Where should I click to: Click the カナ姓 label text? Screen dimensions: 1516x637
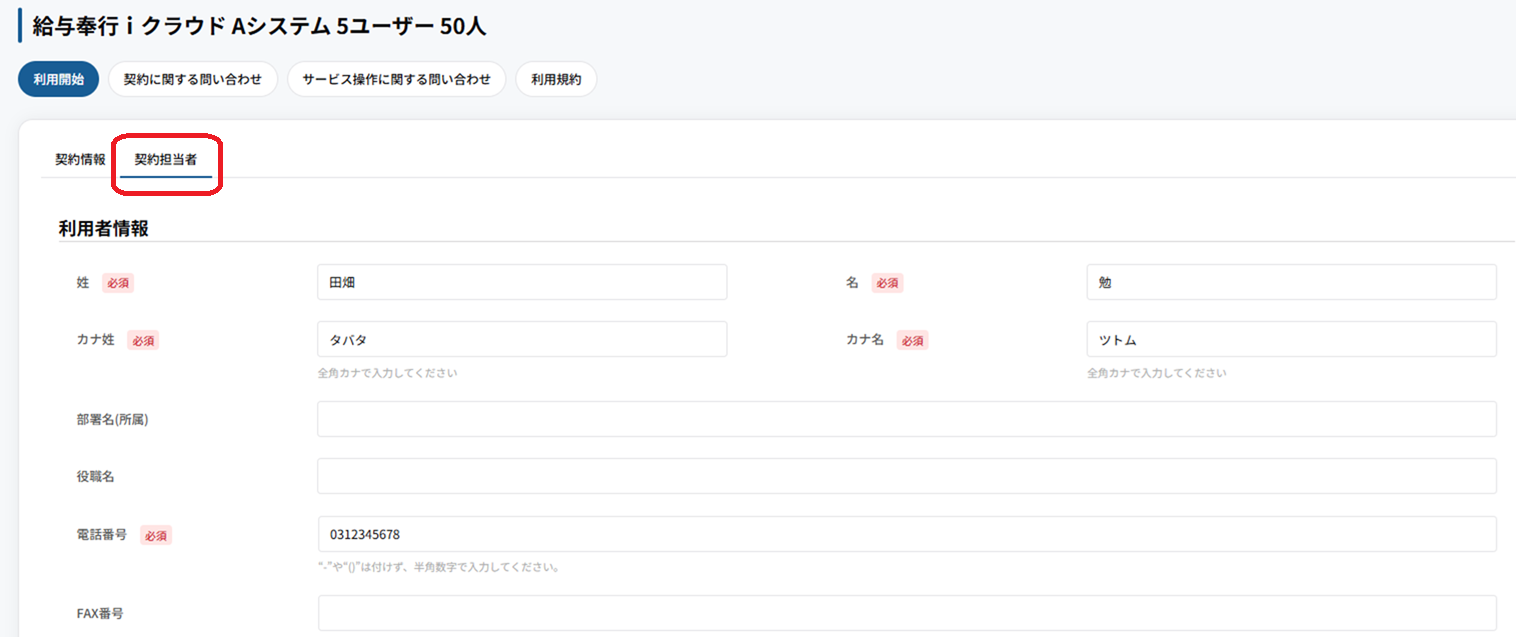click(x=95, y=339)
